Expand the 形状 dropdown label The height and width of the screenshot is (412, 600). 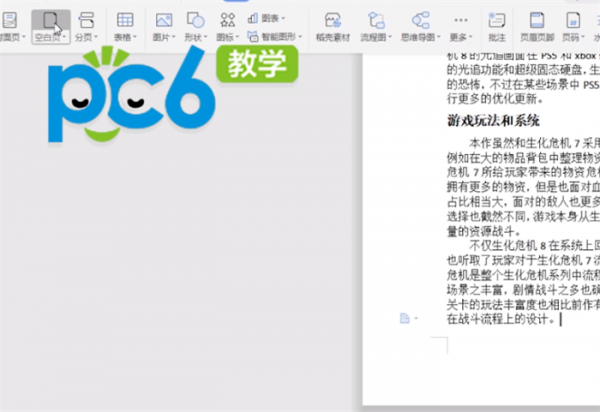pos(196,37)
